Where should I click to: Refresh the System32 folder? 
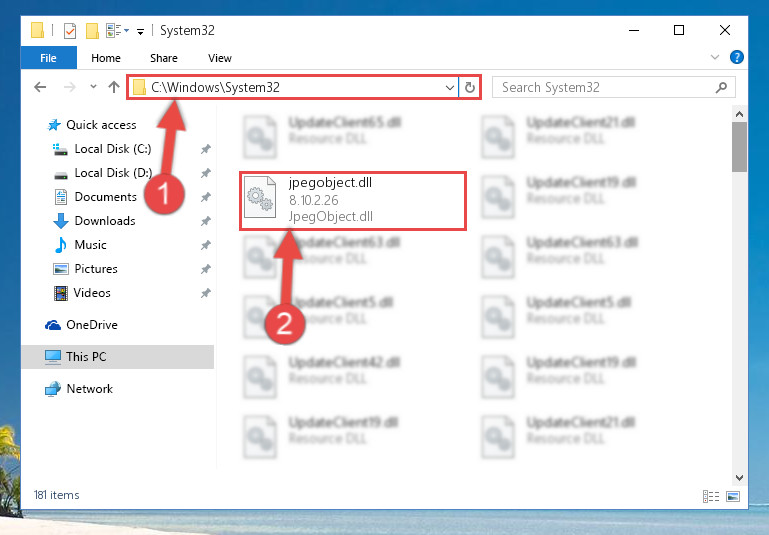470,87
